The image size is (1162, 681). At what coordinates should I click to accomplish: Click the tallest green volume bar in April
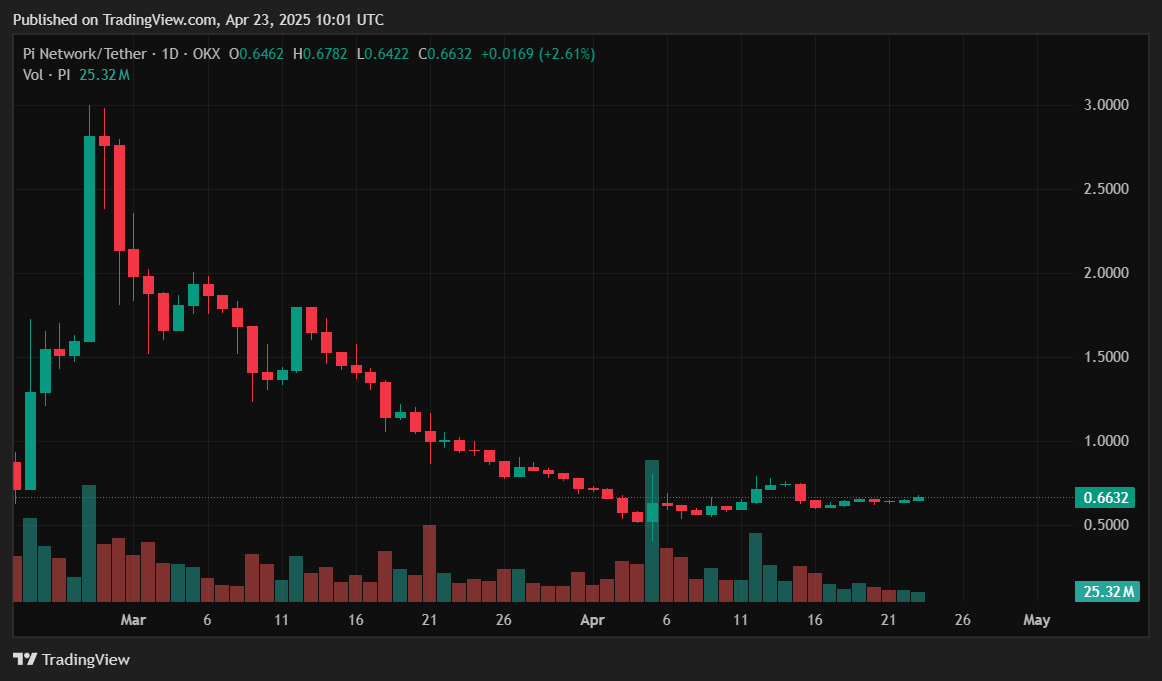tap(652, 530)
